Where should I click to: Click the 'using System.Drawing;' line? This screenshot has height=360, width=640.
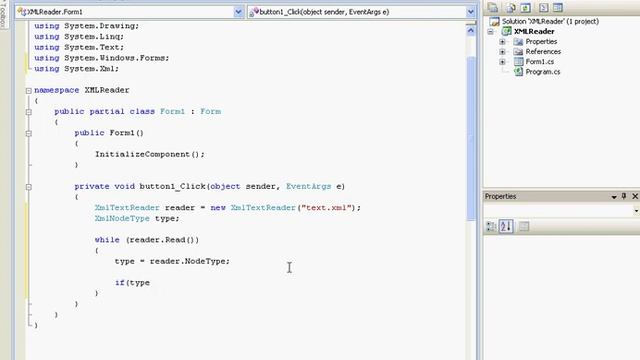coord(87,26)
